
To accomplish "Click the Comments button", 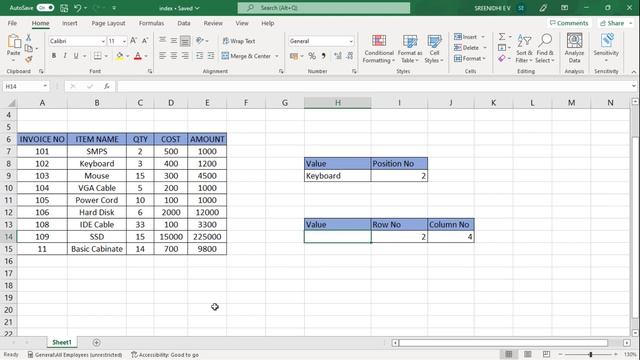I will click(x=569, y=23).
